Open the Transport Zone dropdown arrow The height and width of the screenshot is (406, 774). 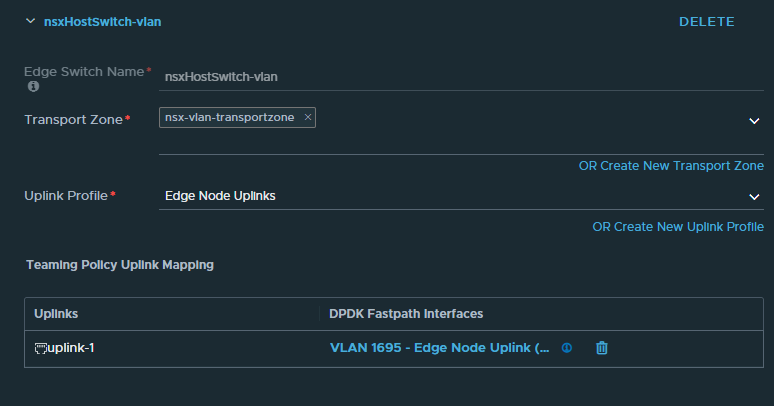pyautogui.click(x=754, y=120)
